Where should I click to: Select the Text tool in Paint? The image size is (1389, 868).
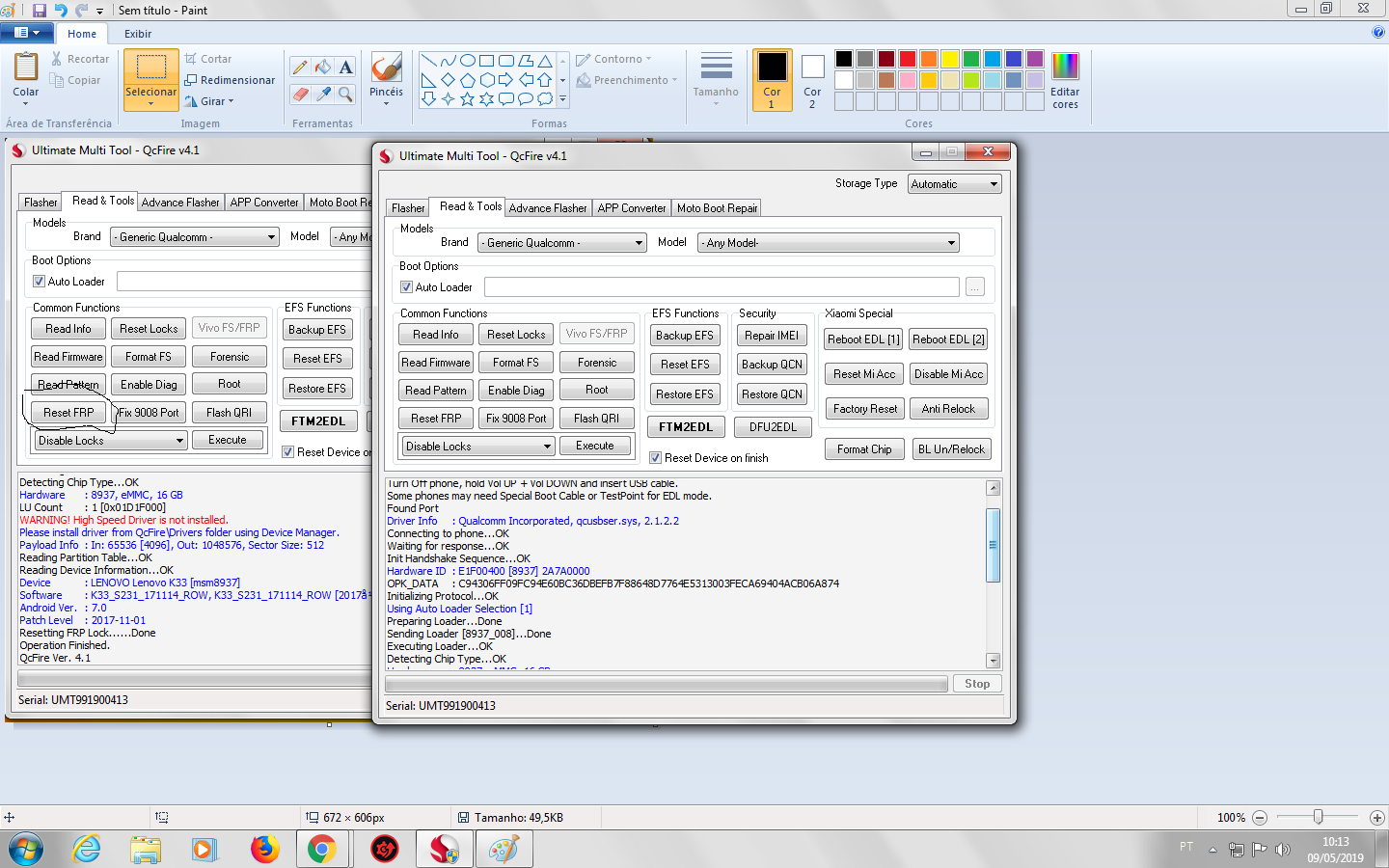pos(346,67)
